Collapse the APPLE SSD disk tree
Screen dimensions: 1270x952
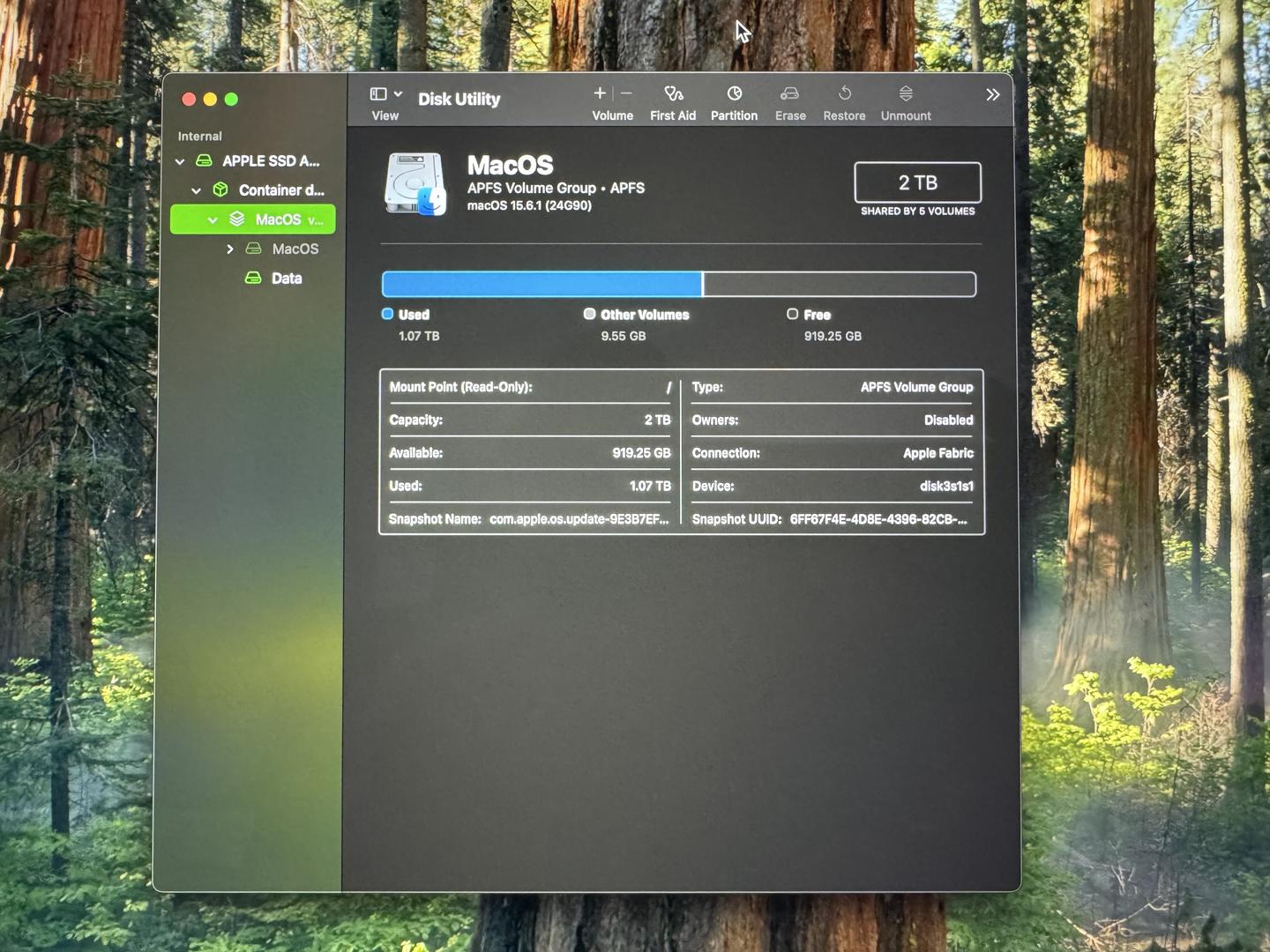[x=180, y=161]
